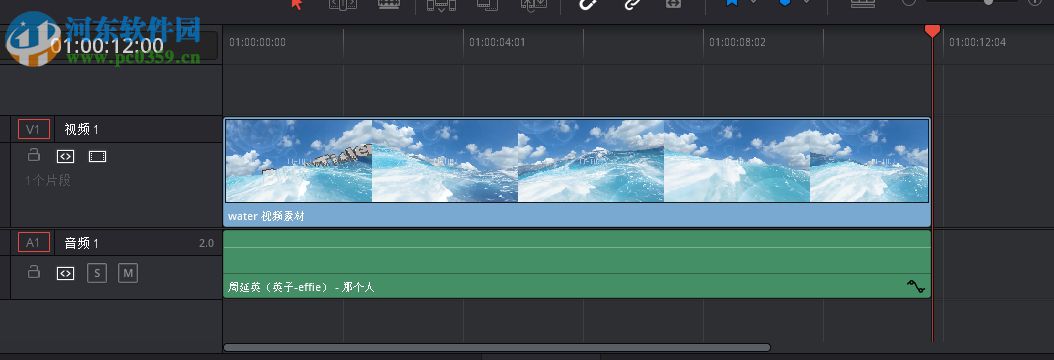Toggle the lock on audio track A1

click(x=33, y=272)
